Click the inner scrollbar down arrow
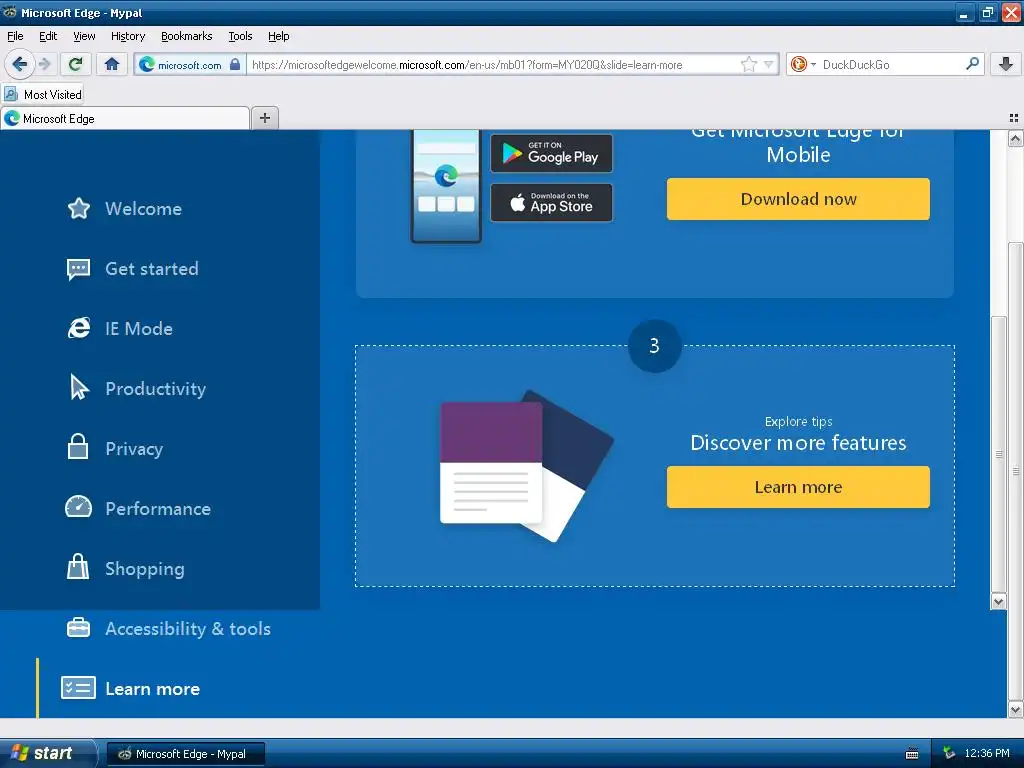 998,601
